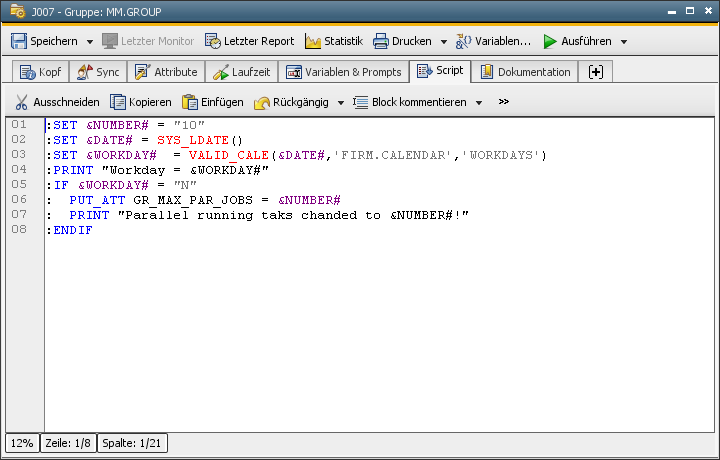The height and width of the screenshot is (460, 720).
Task: Open the Variablen icon
Action: pyautogui.click(x=463, y=41)
